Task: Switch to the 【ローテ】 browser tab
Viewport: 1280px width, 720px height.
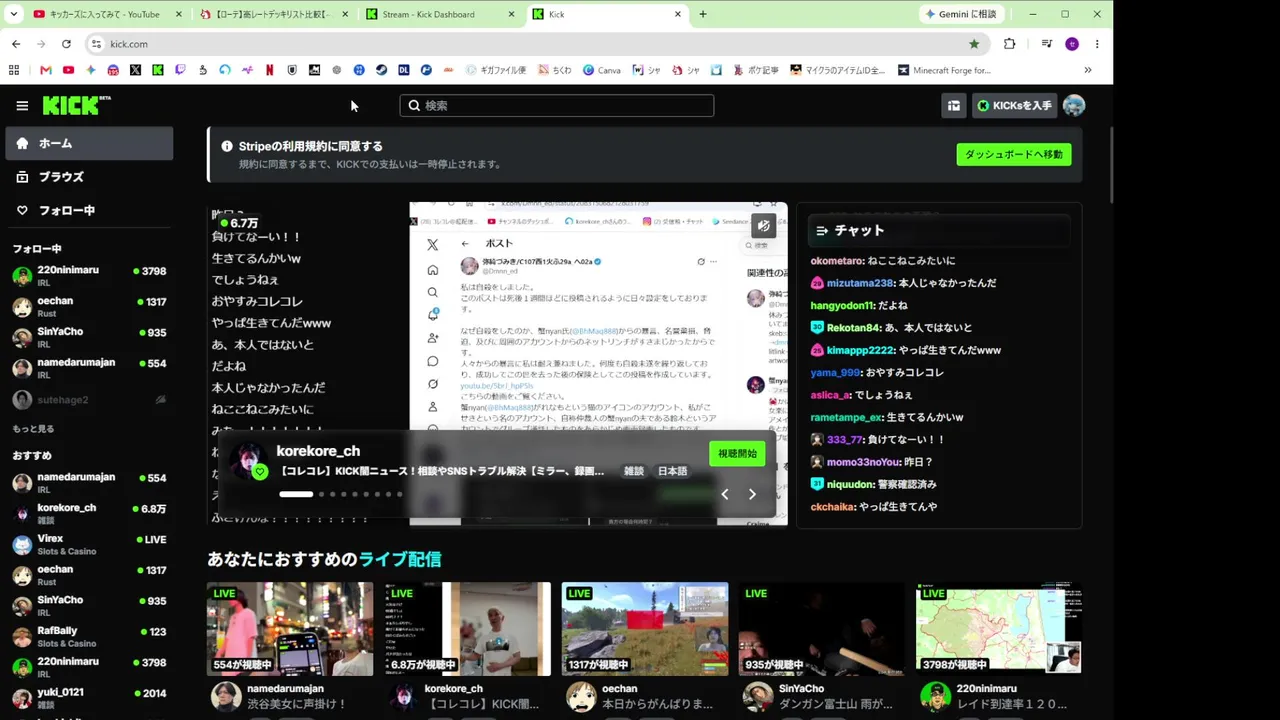Action: tap(272, 14)
